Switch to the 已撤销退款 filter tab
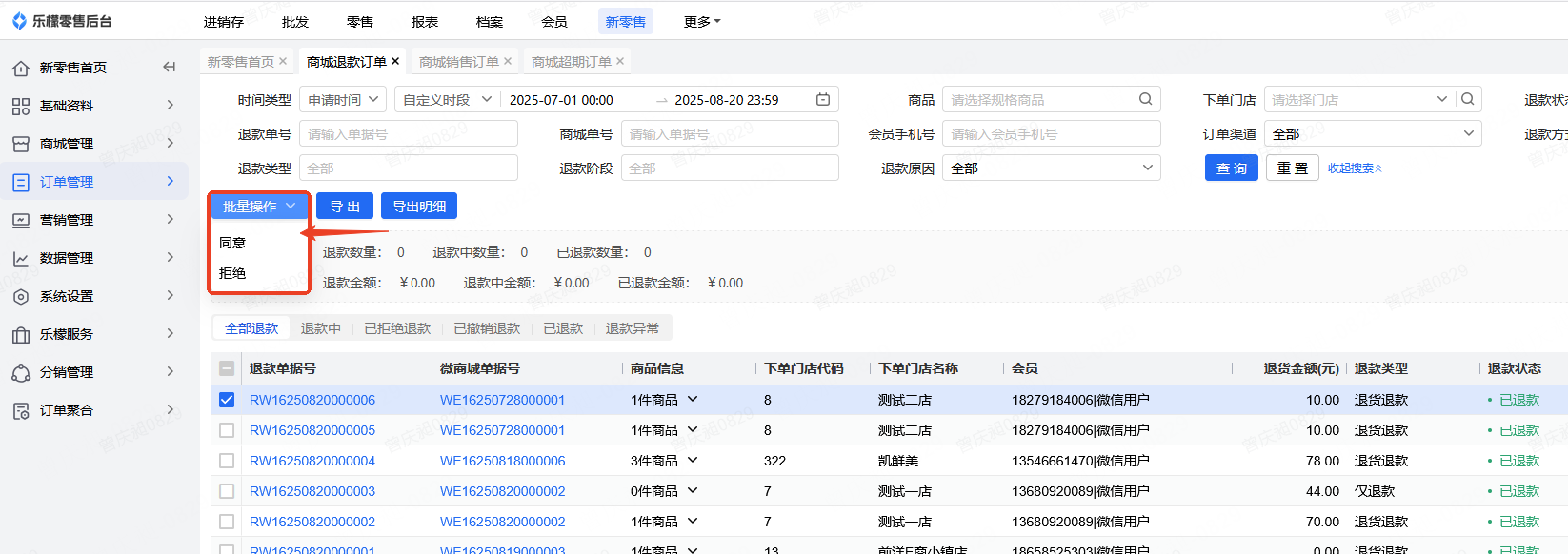This screenshot has height=554, width=1568. 487,328
